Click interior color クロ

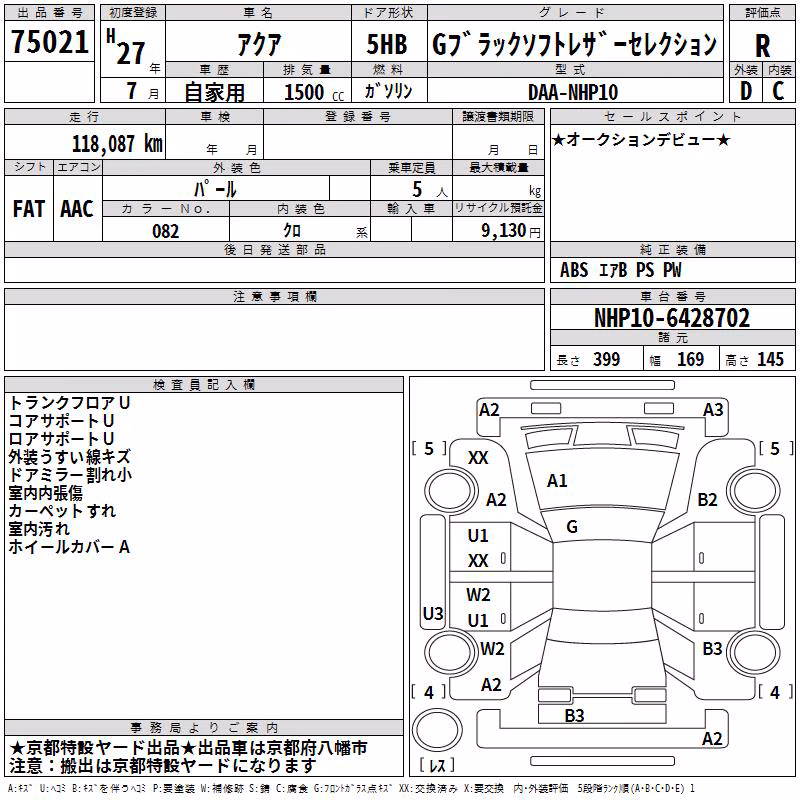(x=292, y=231)
